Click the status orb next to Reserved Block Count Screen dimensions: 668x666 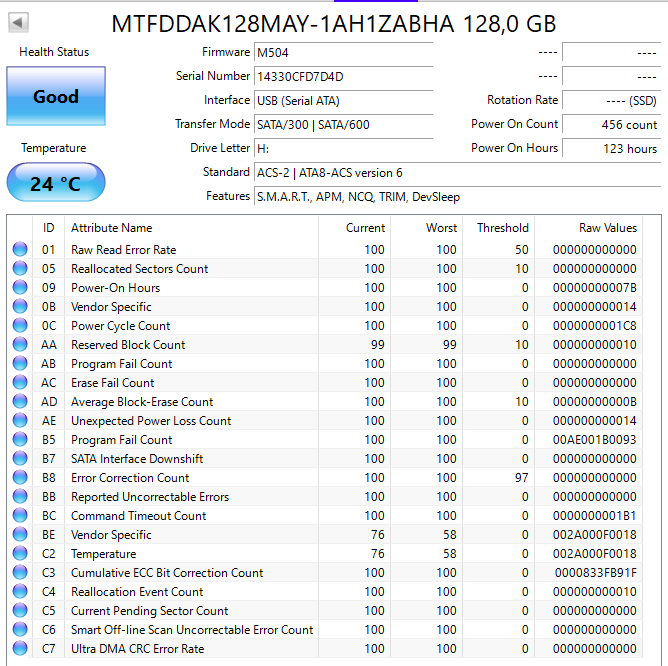20,345
